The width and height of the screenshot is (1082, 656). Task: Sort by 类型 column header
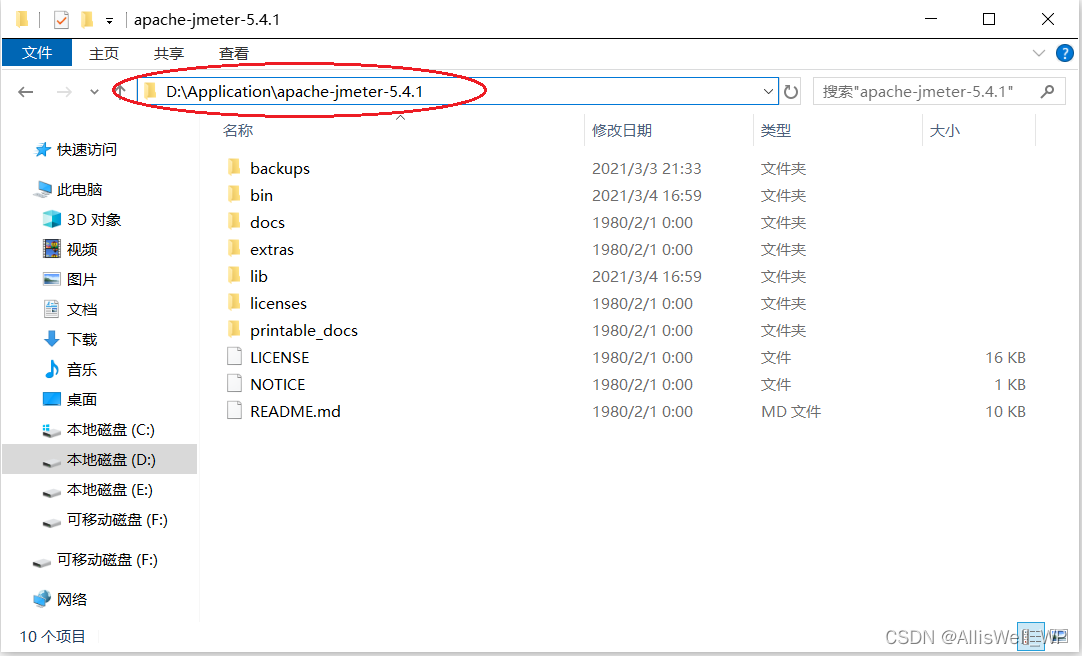pyautogui.click(x=776, y=130)
